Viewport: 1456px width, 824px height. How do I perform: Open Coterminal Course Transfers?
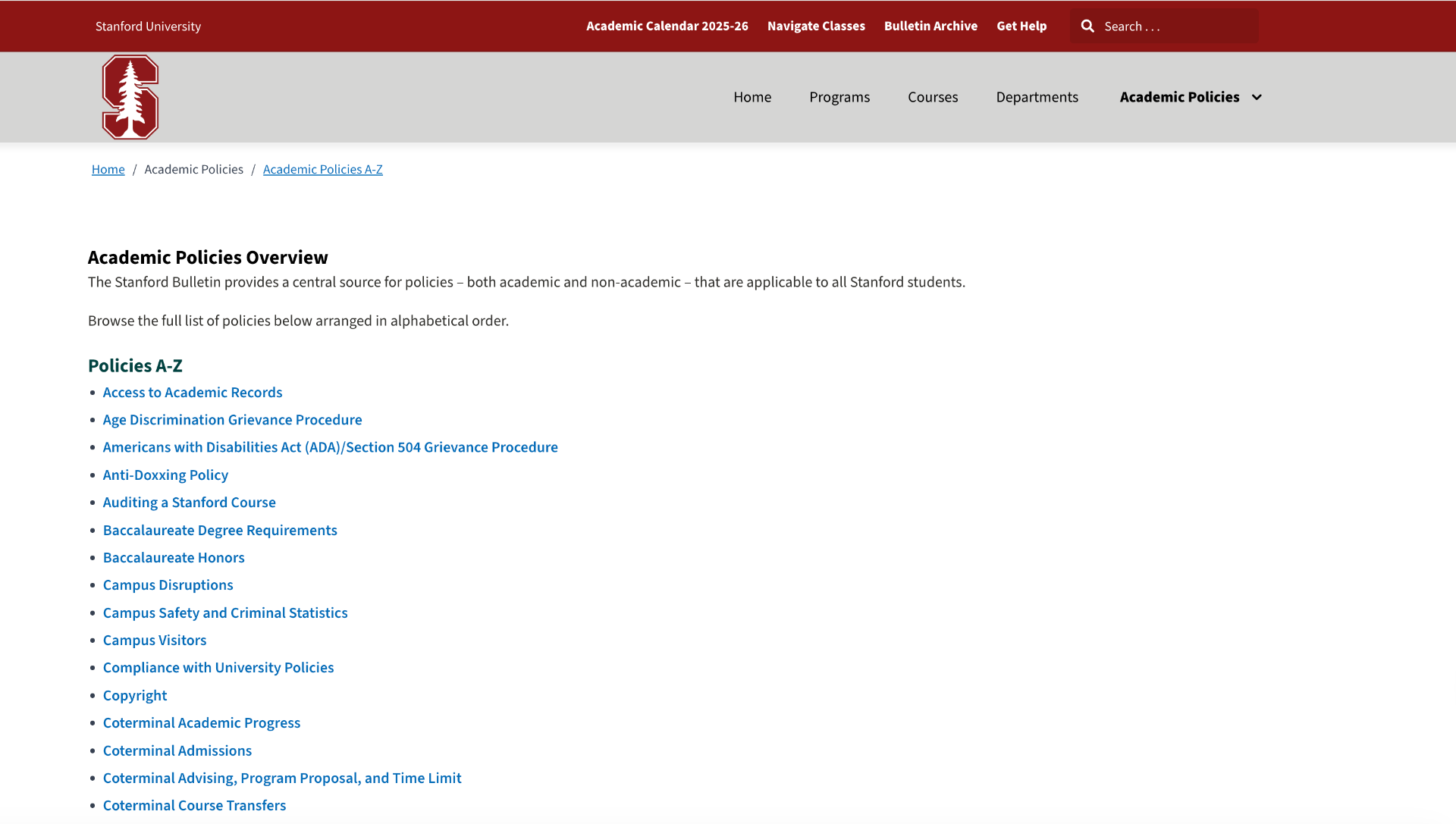pyautogui.click(x=195, y=806)
